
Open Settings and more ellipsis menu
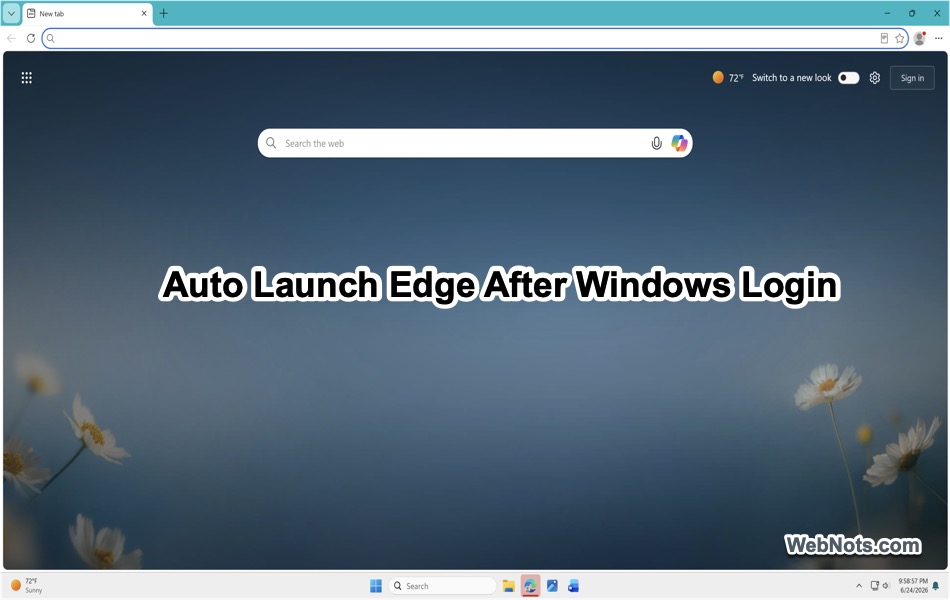point(938,39)
